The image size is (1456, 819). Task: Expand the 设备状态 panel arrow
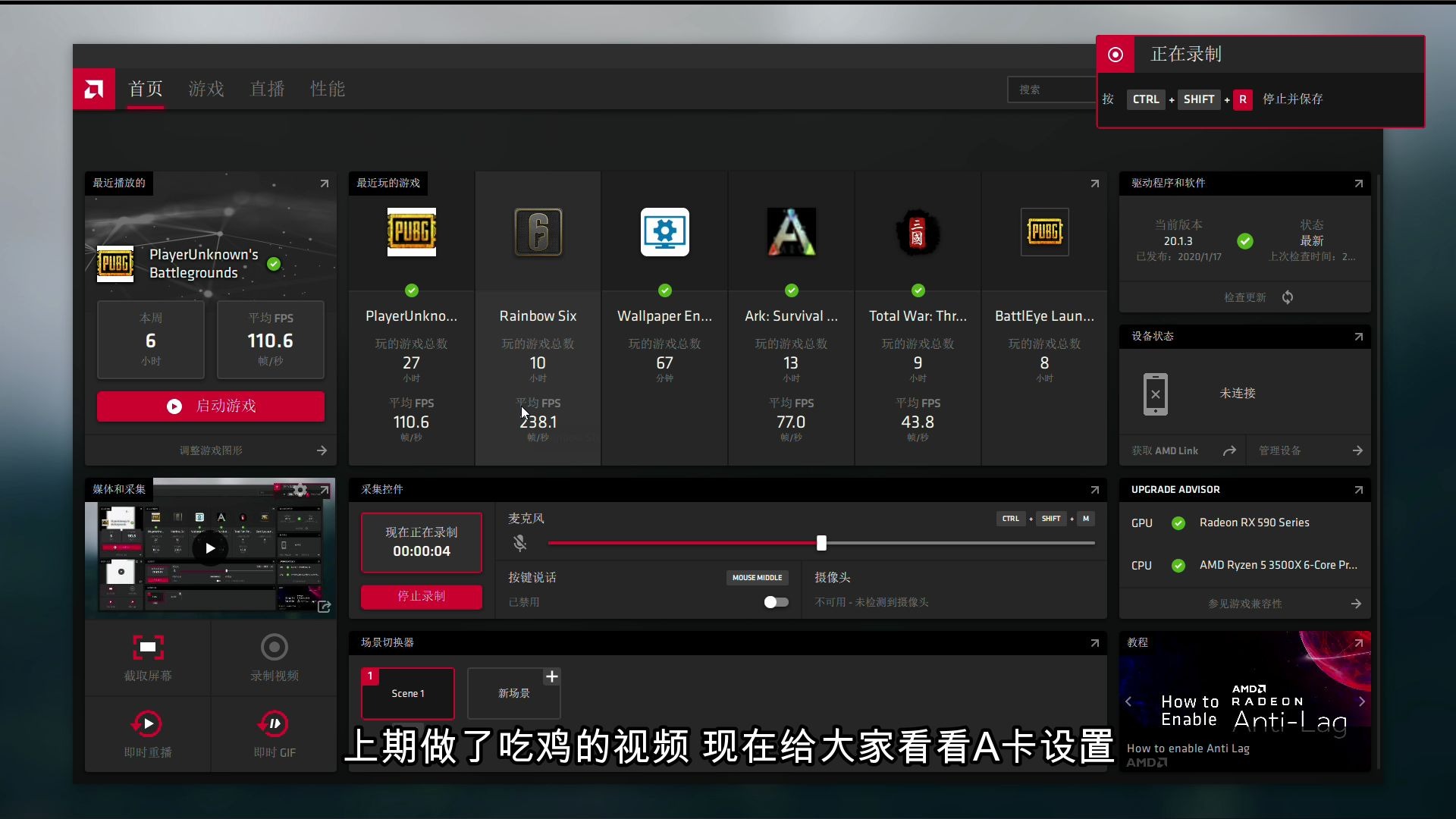pyautogui.click(x=1359, y=337)
